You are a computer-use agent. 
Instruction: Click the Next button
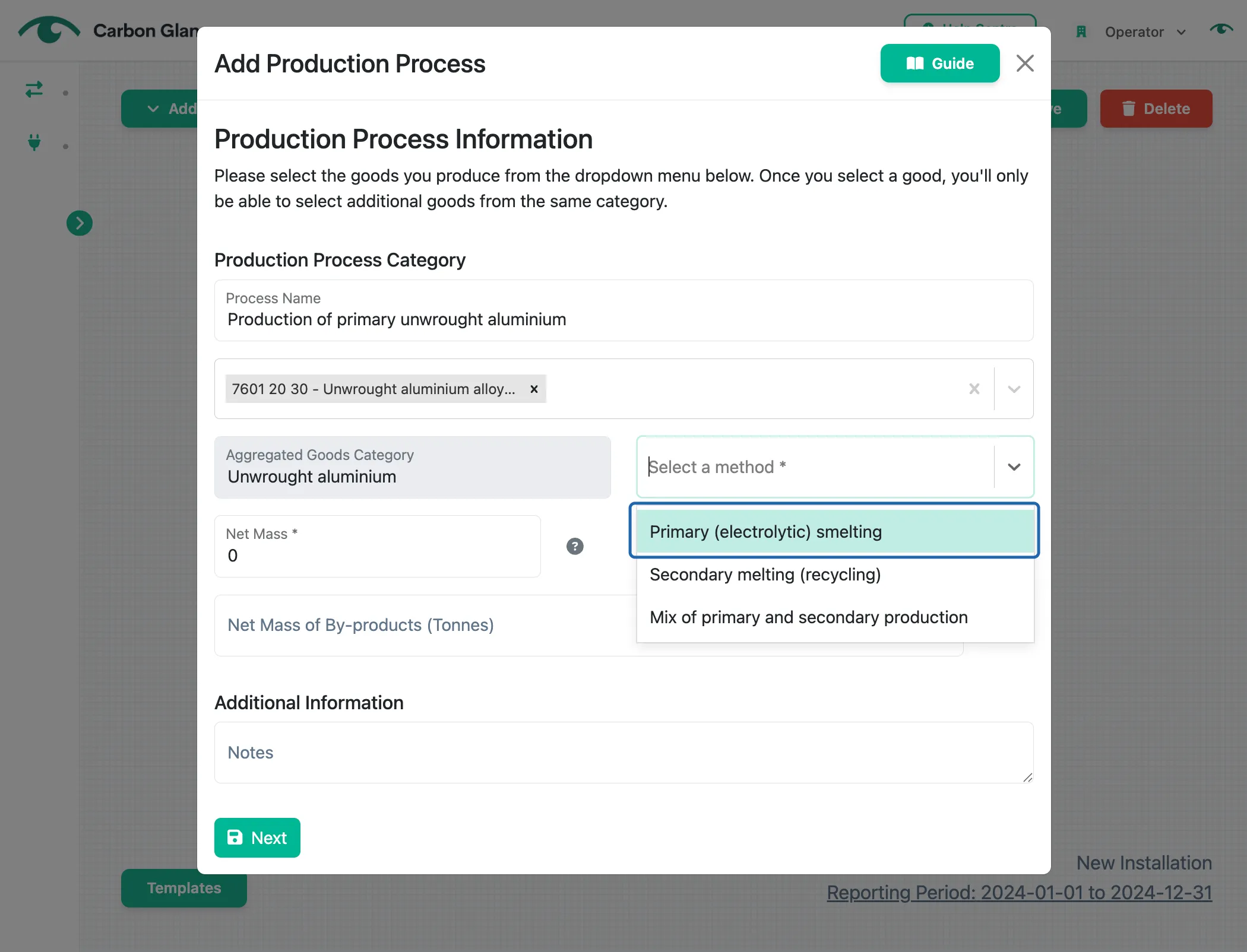(x=257, y=837)
